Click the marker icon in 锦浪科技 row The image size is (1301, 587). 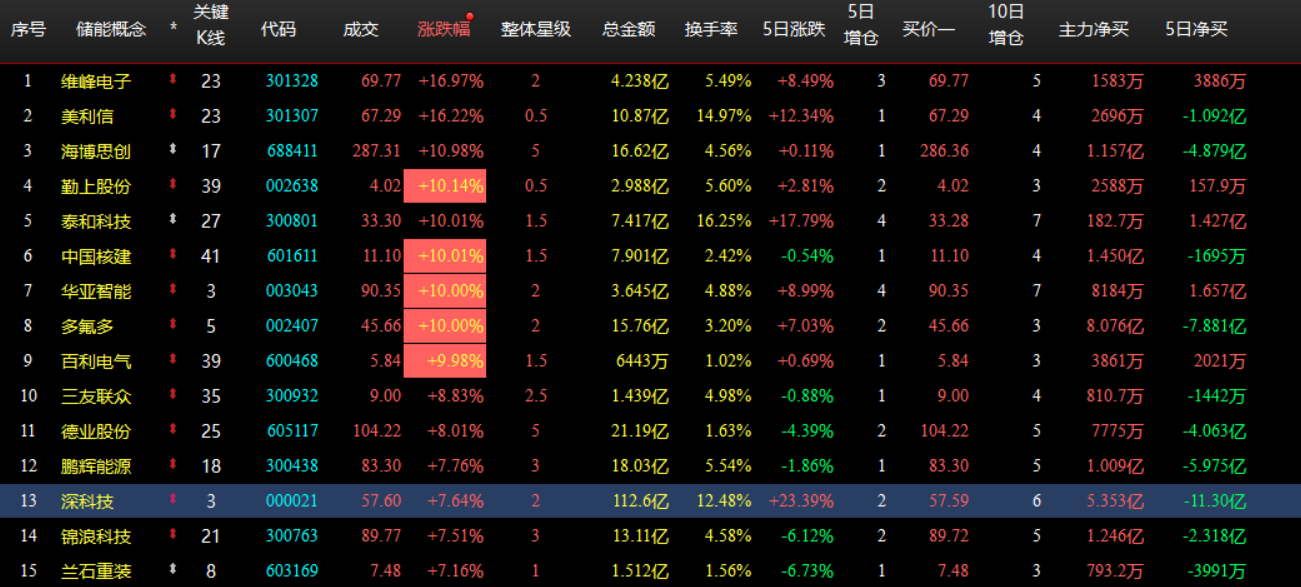(172, 534)
